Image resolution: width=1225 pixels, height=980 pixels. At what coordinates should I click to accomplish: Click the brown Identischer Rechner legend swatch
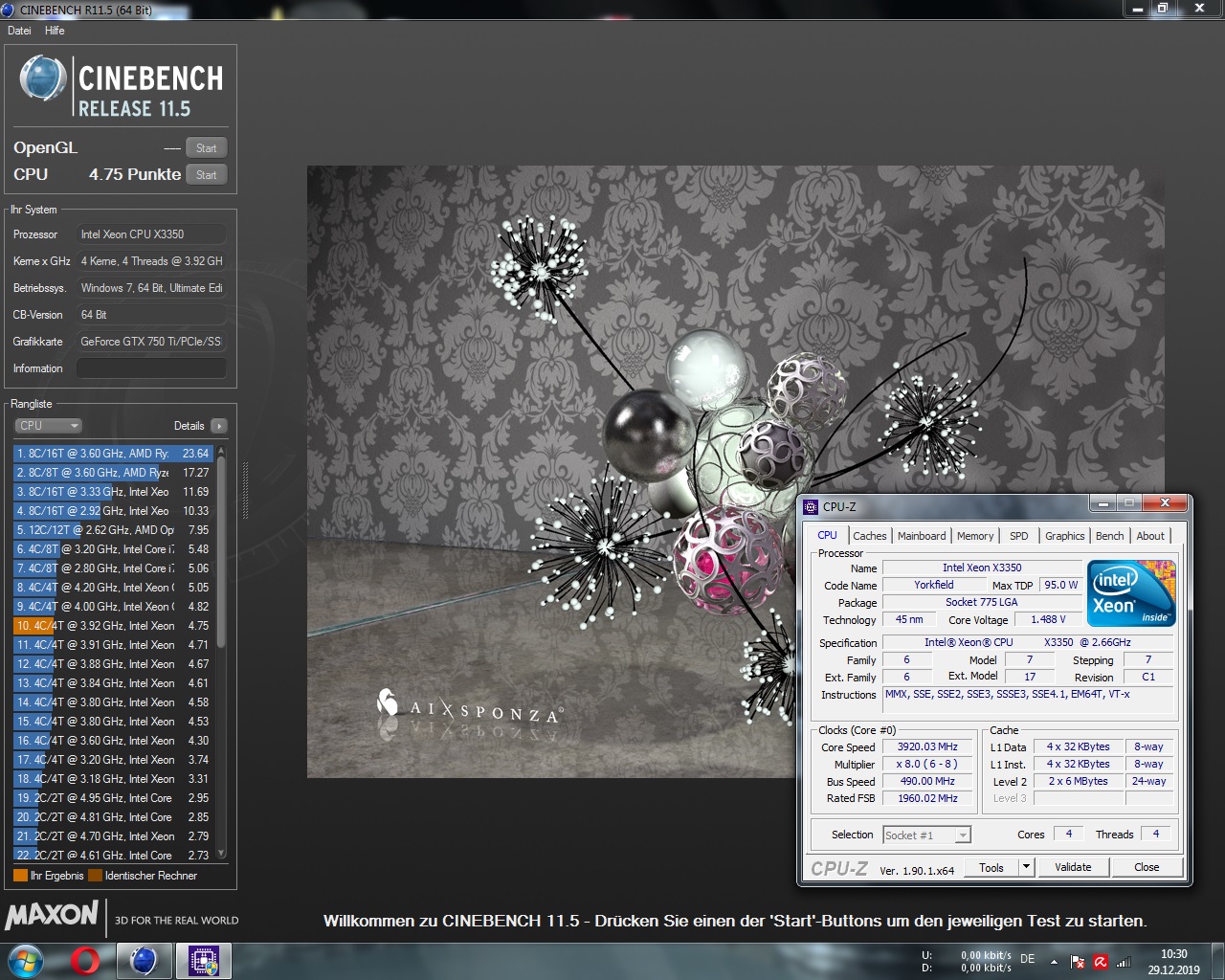[x=95, y=876]
